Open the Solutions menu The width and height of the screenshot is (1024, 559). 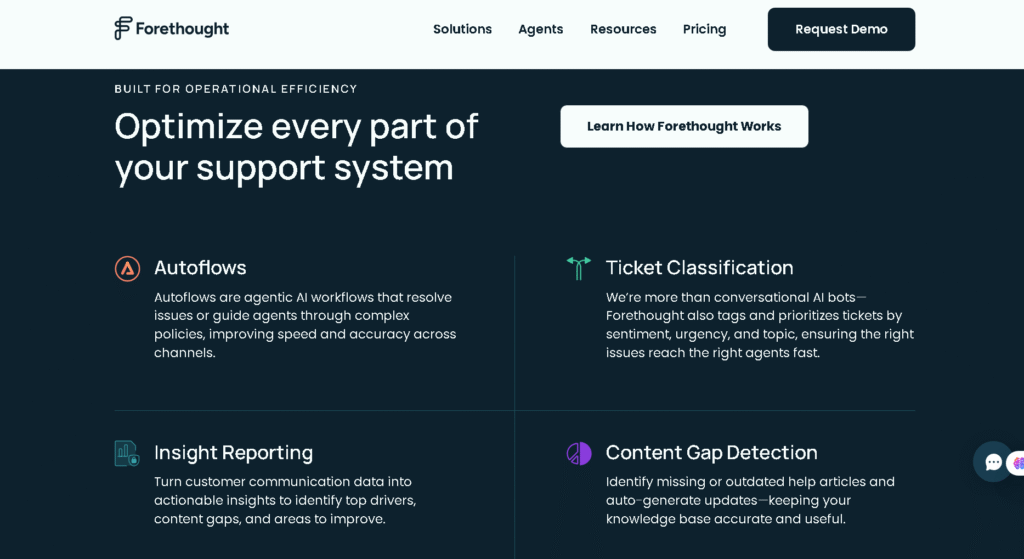click(x=462, y=29)
